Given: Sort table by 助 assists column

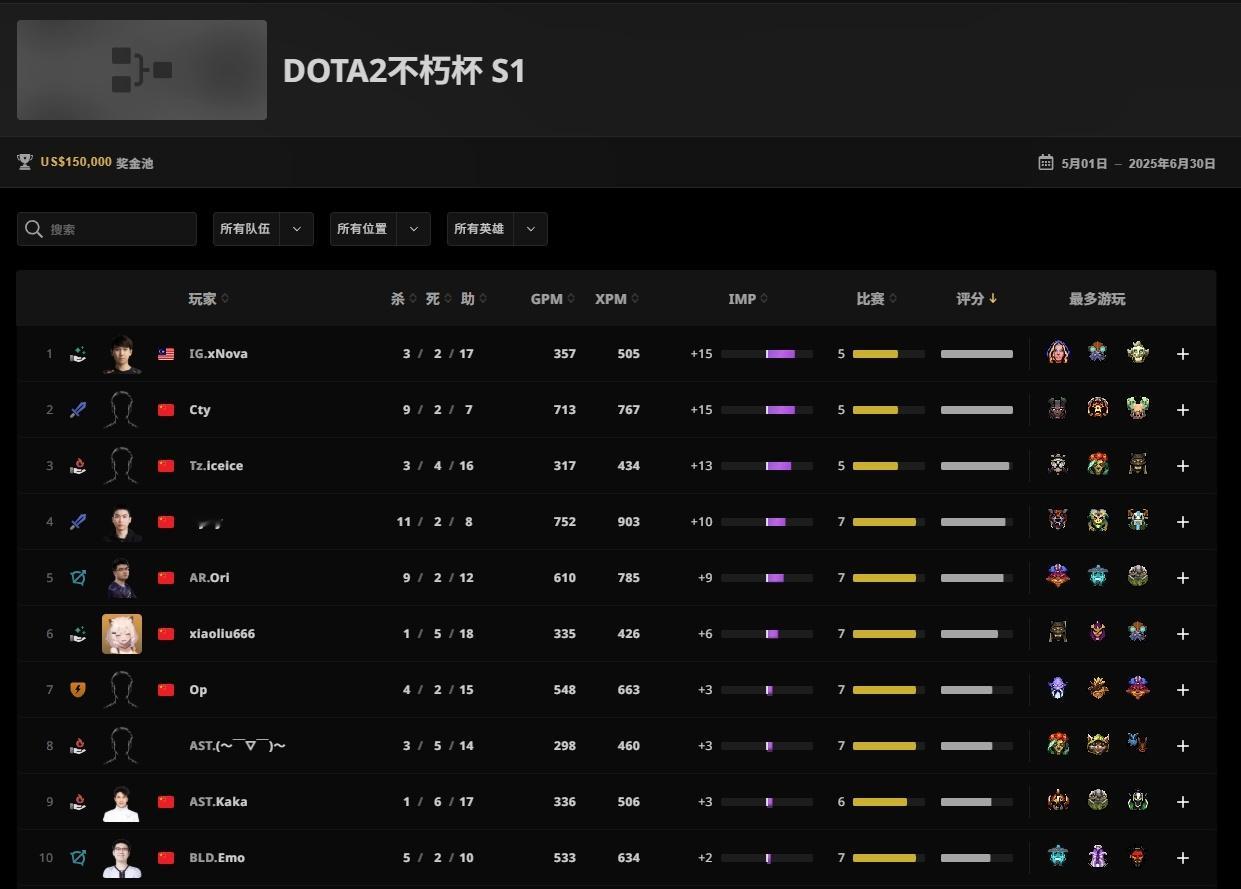Looking at the screenshot, I should [473, 298].
